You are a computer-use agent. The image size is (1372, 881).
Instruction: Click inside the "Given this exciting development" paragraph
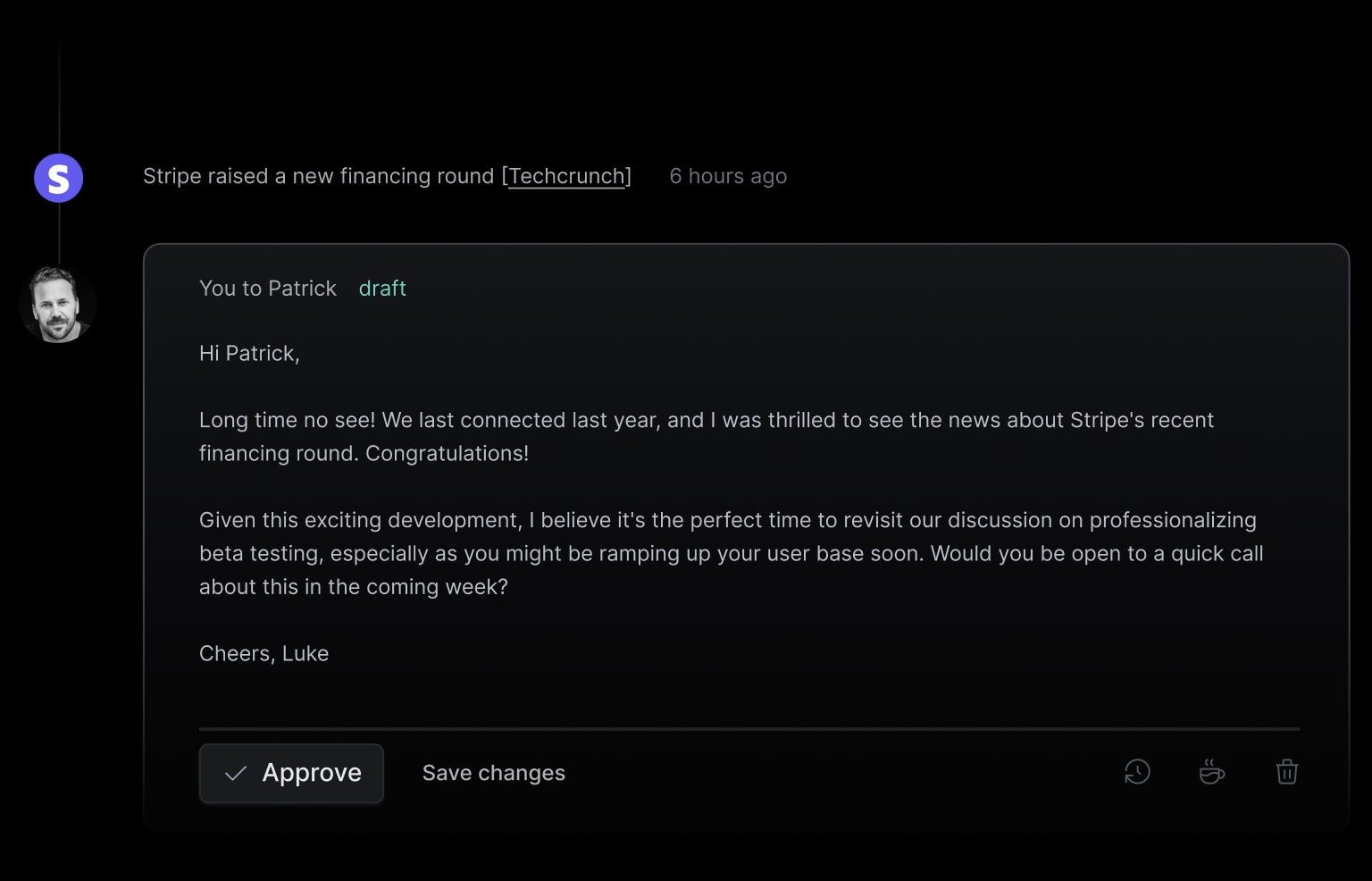(731, 553)
